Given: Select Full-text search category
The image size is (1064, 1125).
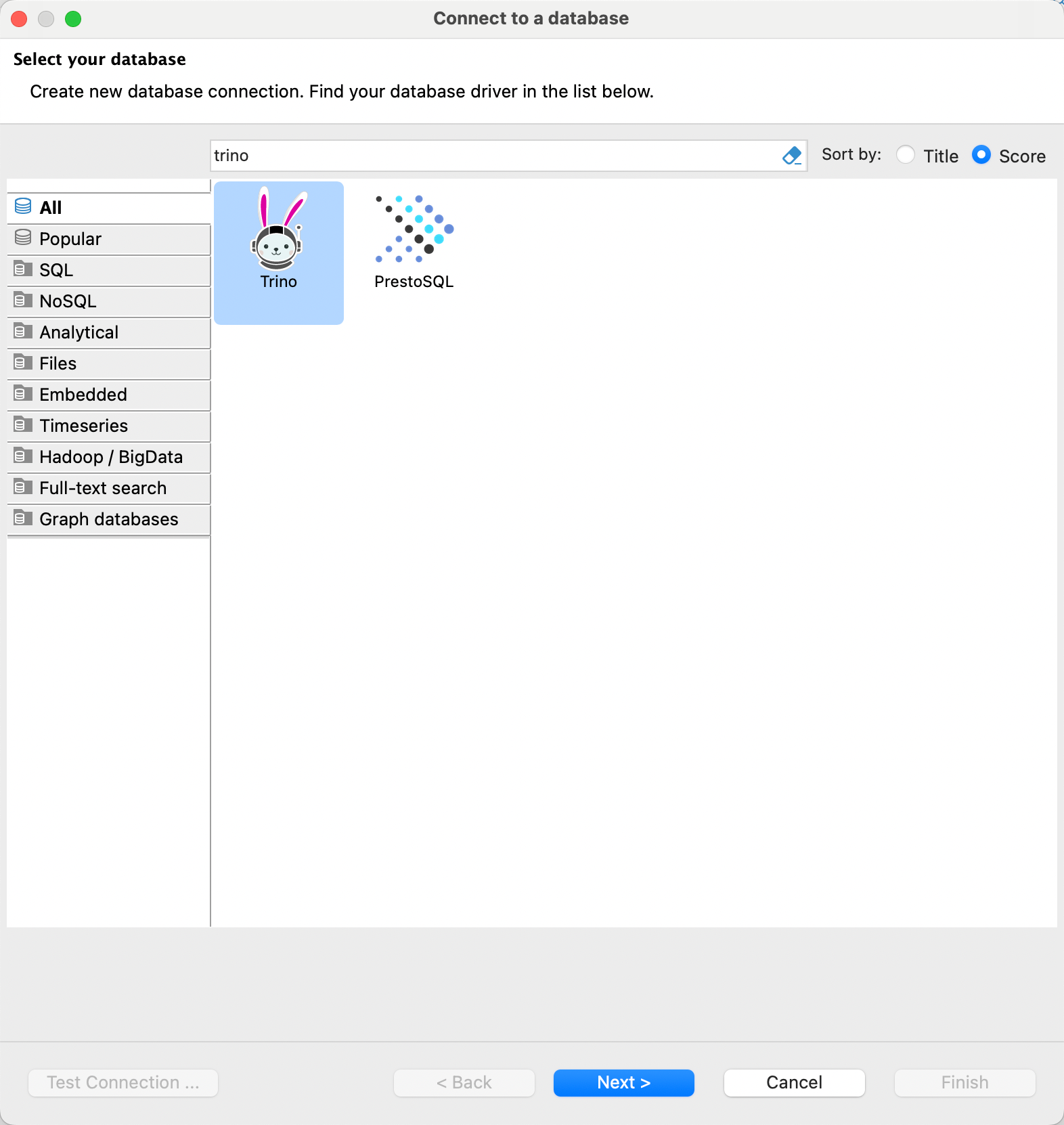Looking at the screenshot, I should [x=109, y=488].
